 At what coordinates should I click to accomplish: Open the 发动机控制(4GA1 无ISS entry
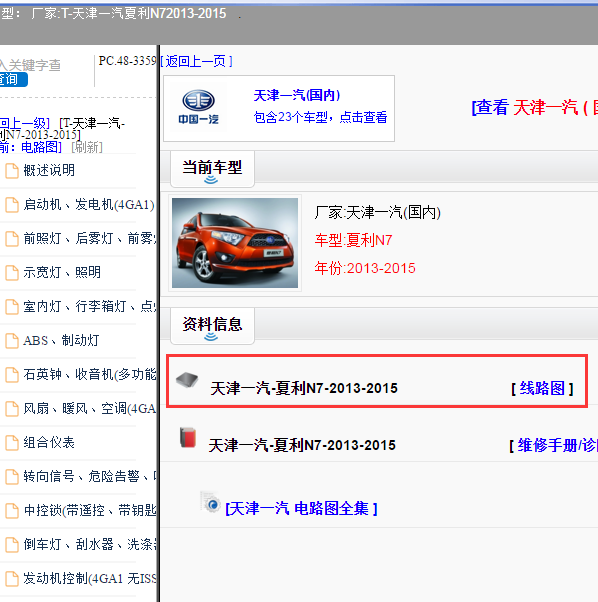coord(90,578)
